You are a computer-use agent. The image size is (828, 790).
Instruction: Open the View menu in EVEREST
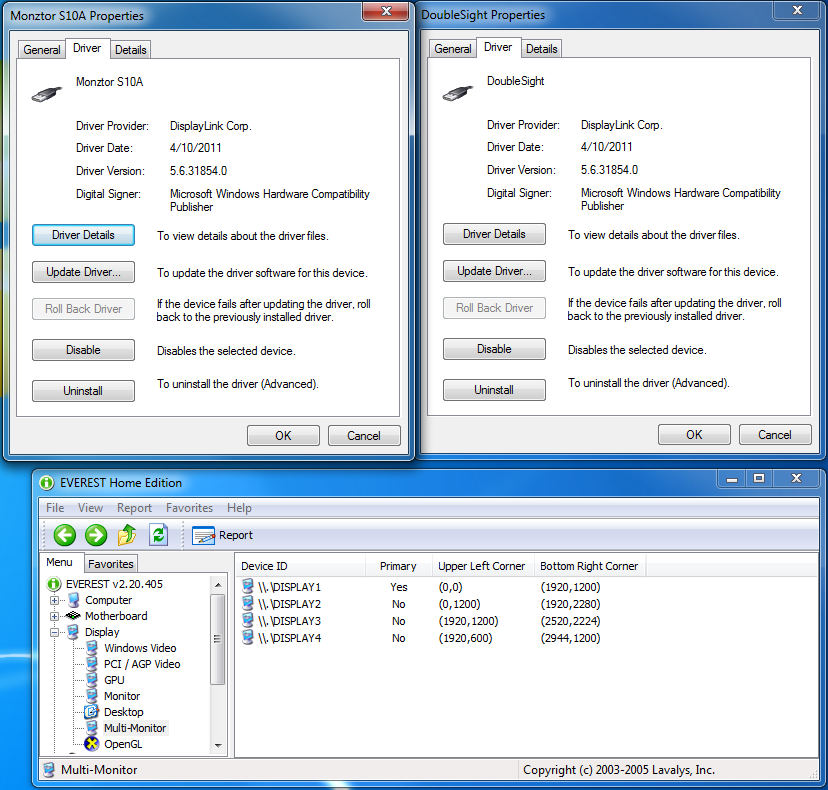tap(90, 507)
